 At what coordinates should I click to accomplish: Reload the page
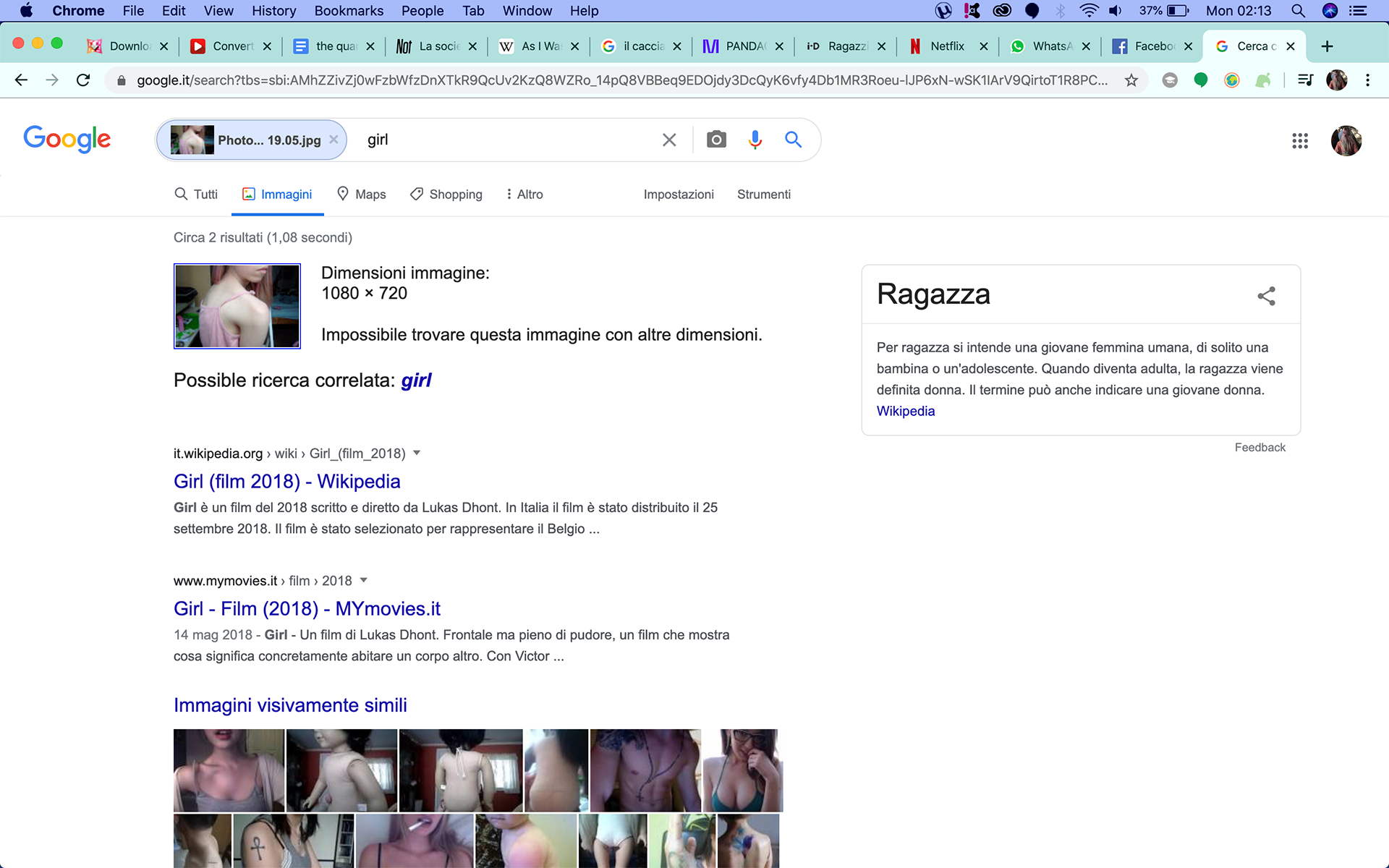point(83,80)
